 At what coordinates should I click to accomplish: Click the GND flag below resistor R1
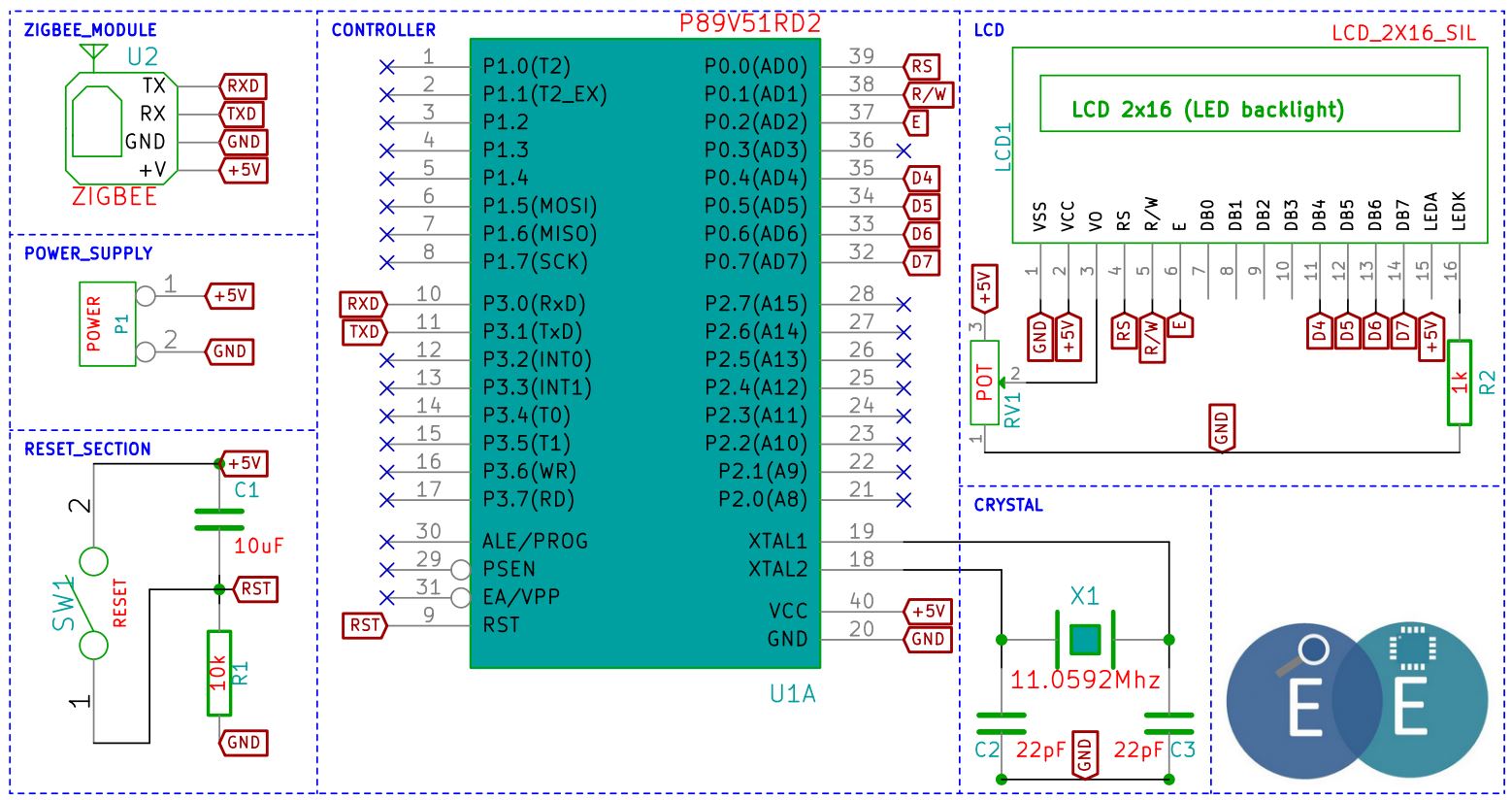(243, 743)
